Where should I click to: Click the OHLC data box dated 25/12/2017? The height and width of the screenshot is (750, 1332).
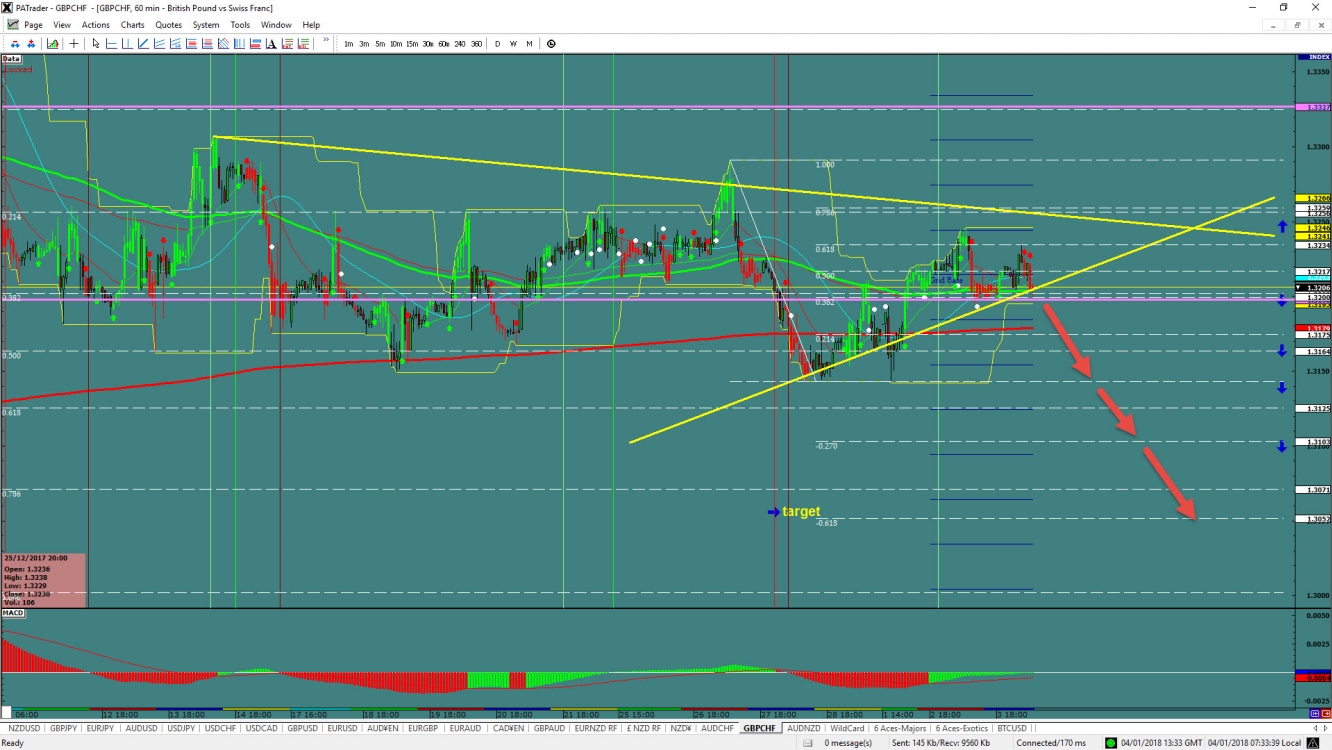click(43, 580)
